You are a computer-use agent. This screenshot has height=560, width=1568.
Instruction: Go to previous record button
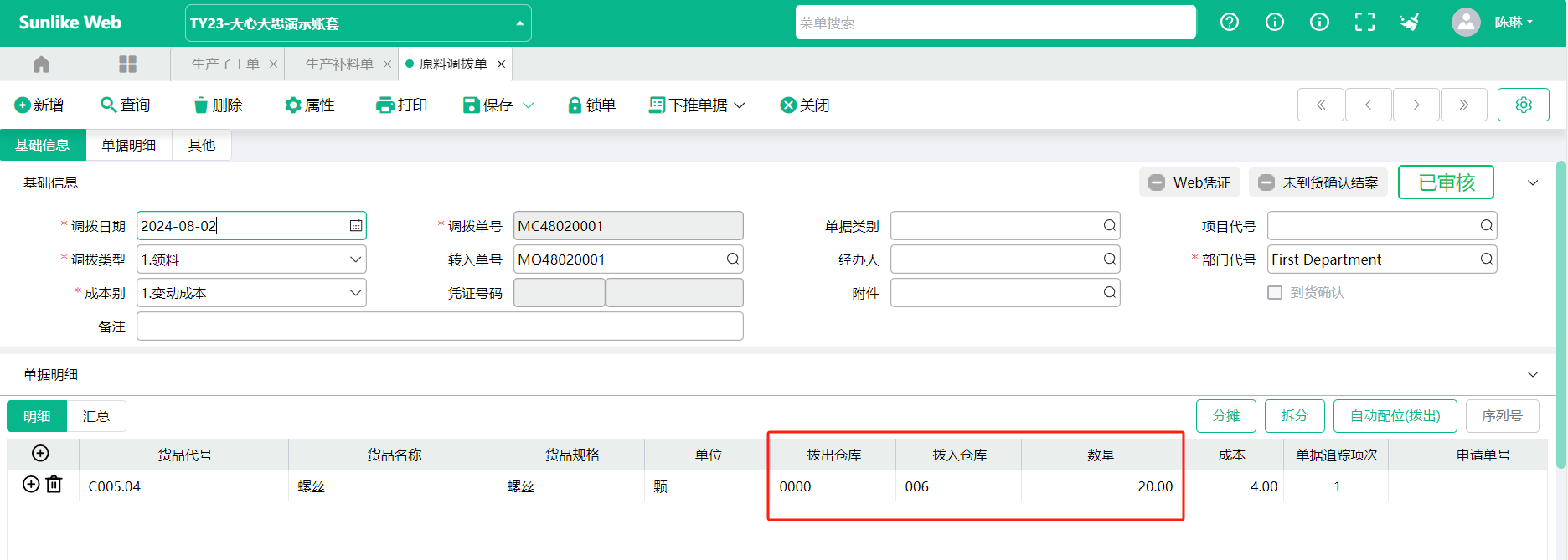point(1369,105)
